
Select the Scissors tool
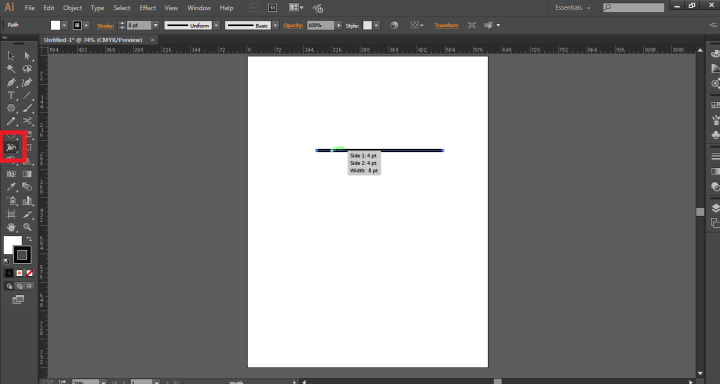pos(28,121)
